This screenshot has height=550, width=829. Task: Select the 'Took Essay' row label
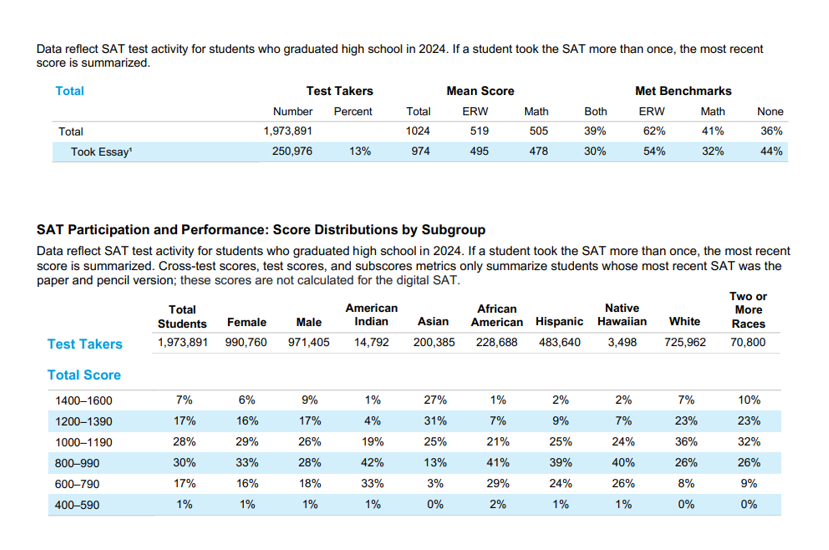102,152
